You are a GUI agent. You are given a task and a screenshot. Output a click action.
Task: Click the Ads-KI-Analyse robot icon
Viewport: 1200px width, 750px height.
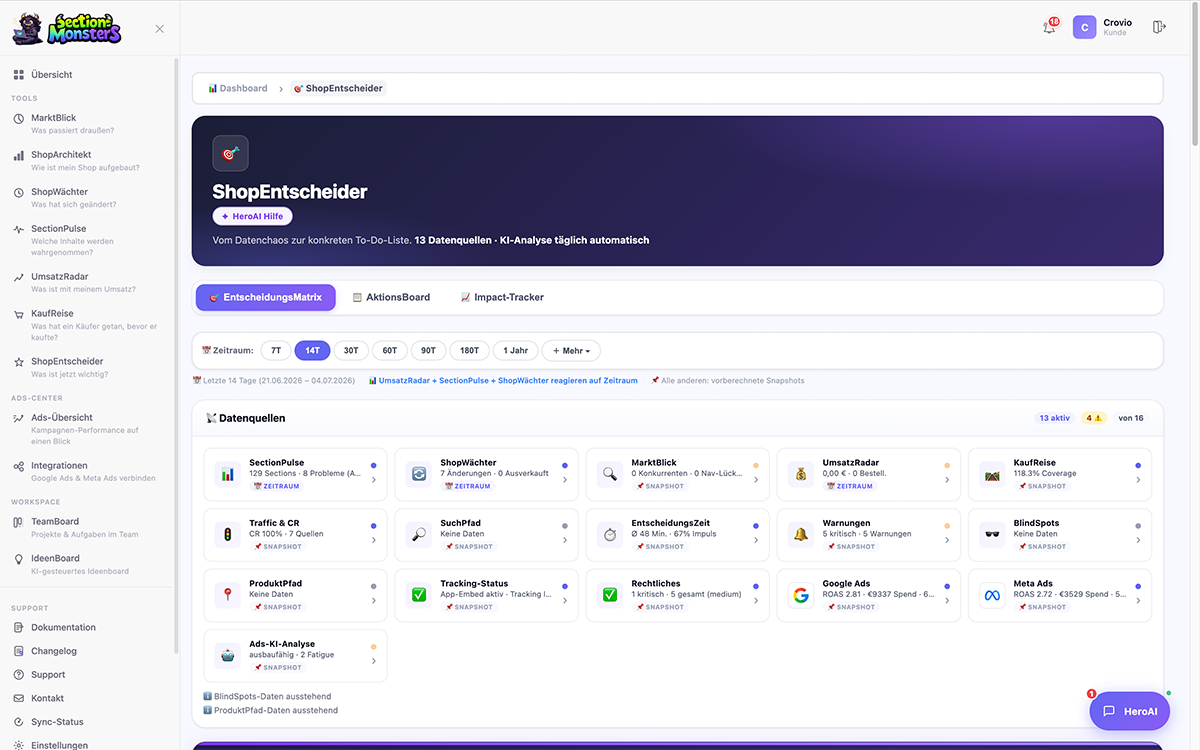pyautogui.click(x=228, y=655)
